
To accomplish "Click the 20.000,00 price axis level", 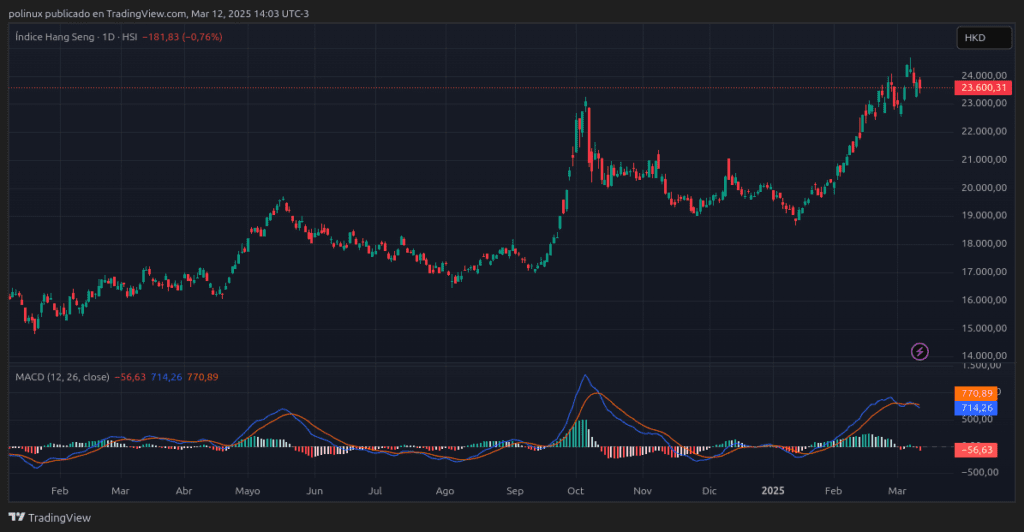I will coord(983,187).
